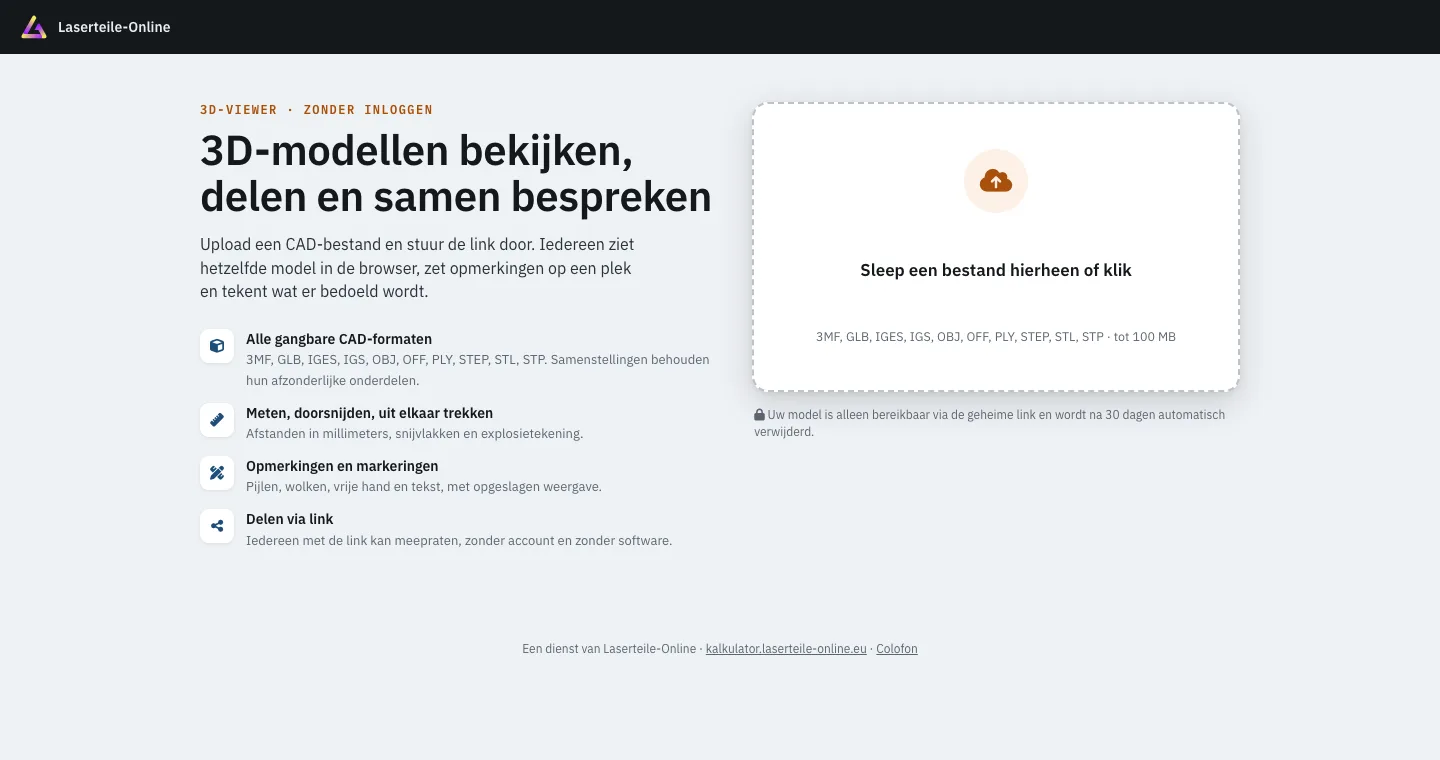Click the padlock icon below the upload box
Image resolution: width=1440 pixels, height=760 pixels.
click(760, 414)
